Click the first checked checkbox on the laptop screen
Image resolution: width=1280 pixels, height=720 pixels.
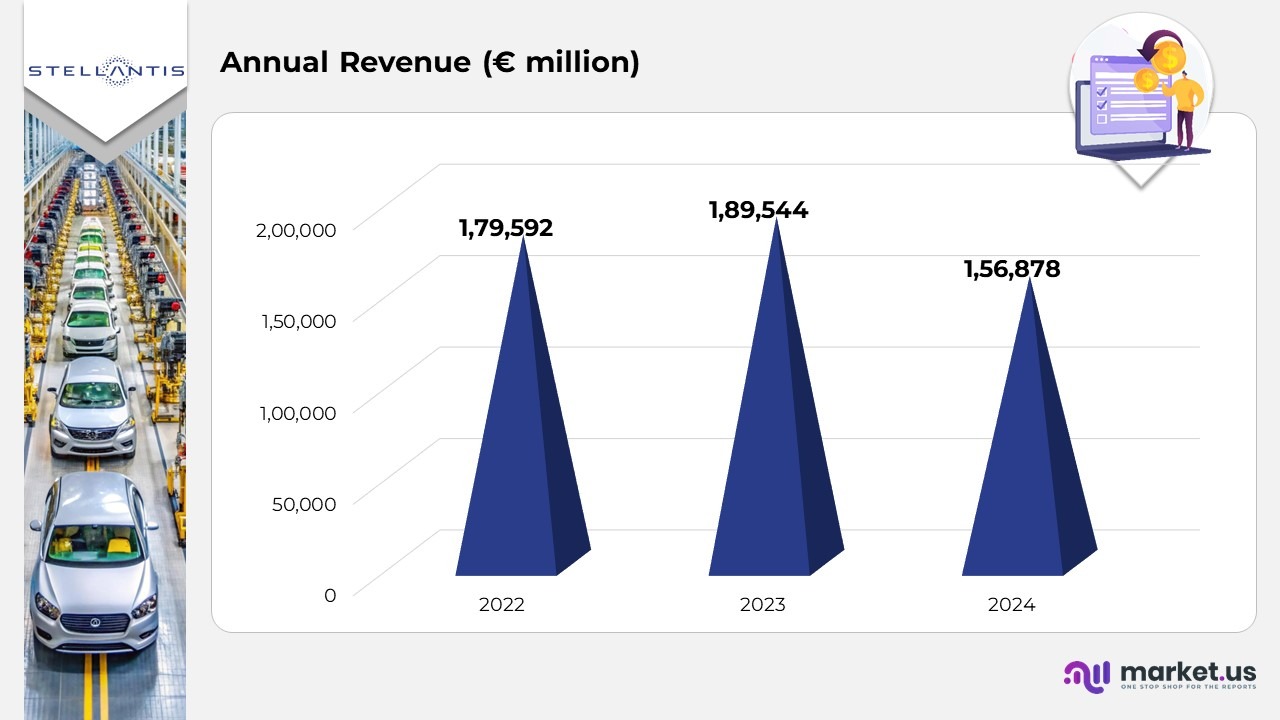pos(1102,89)
